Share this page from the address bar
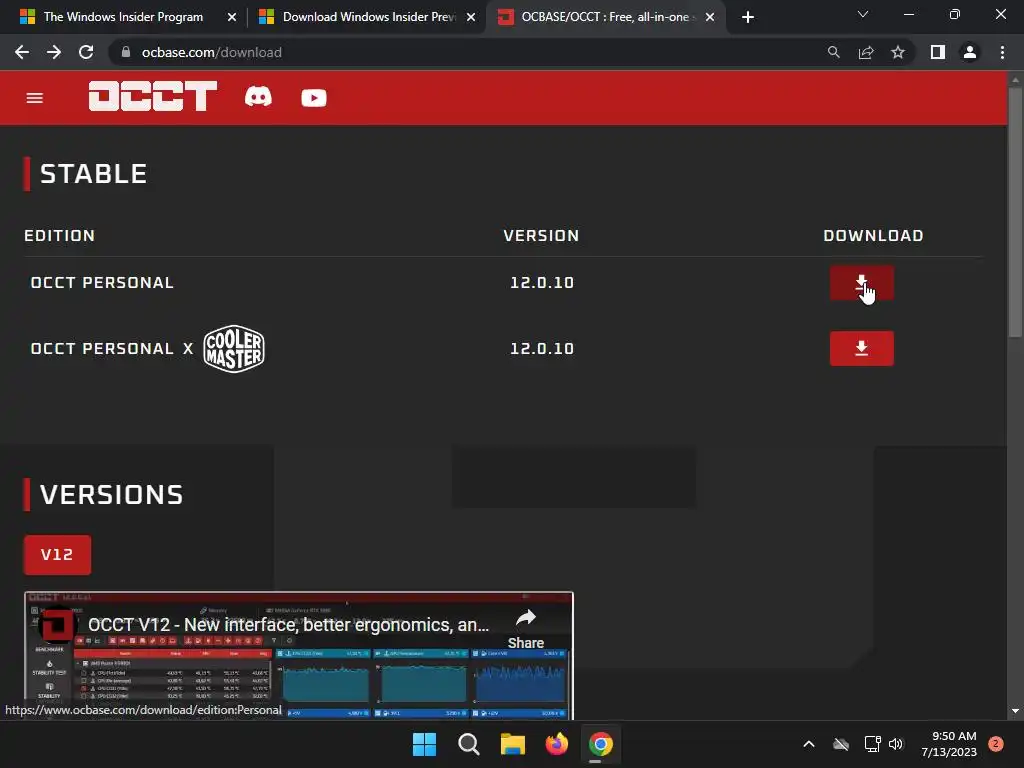1024x768 pixels. tap(866, 52)
